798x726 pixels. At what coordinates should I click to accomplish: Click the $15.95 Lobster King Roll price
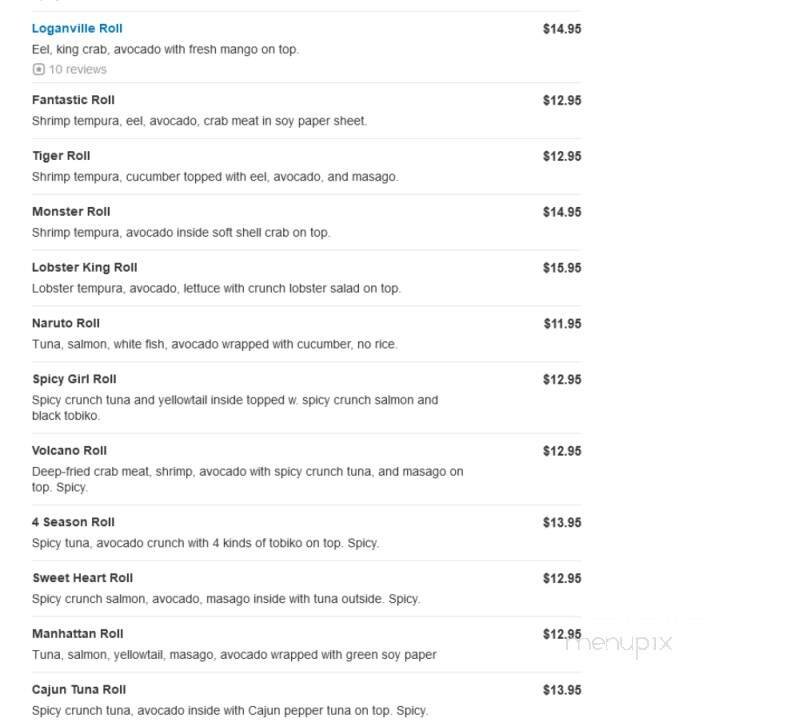(562, 268)
